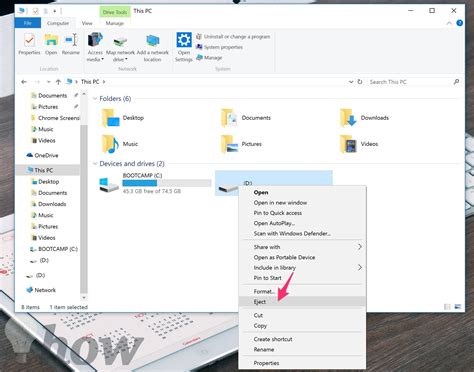
Task: Click System properties in ribbon
Action: (x=219, y=47)
